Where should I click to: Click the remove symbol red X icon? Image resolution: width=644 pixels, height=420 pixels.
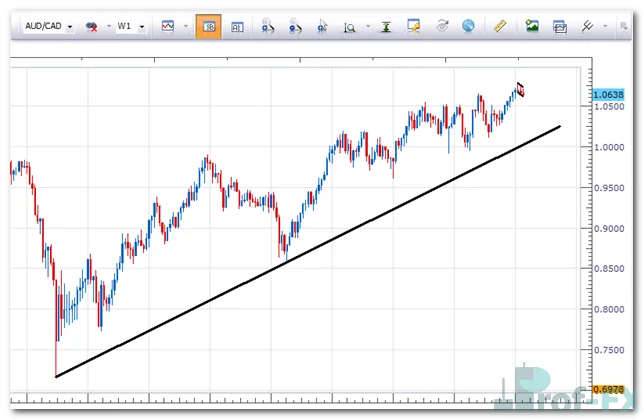click(x=92, y=26)
